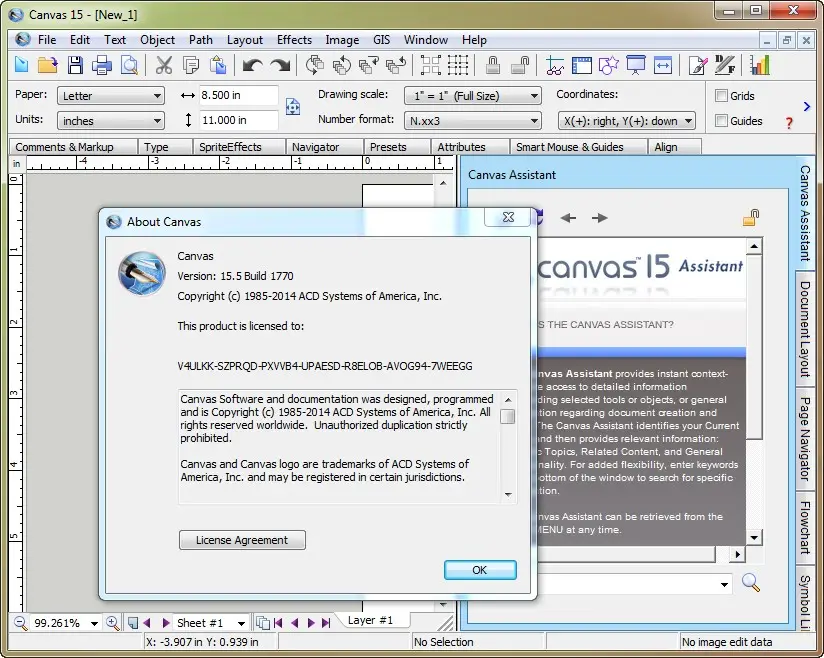
Task: Jump to first layer arrow icon
Action: click(278, 623)
